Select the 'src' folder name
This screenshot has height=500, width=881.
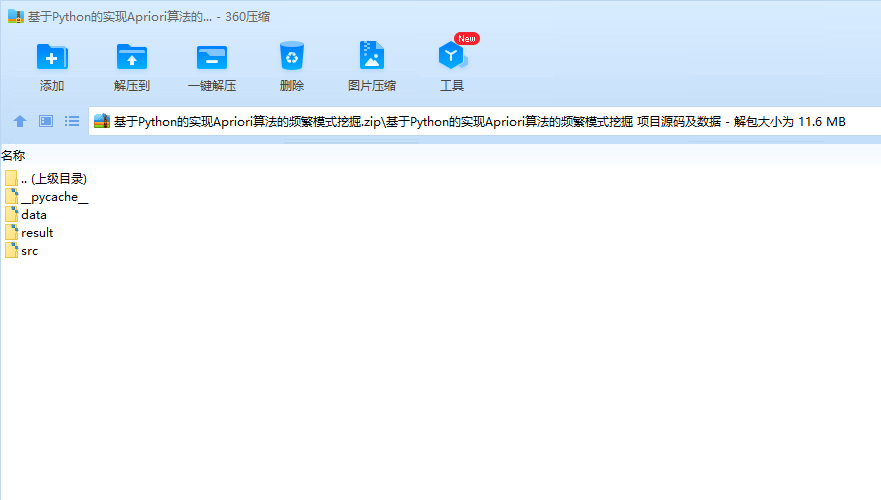(x=29, y=251)
